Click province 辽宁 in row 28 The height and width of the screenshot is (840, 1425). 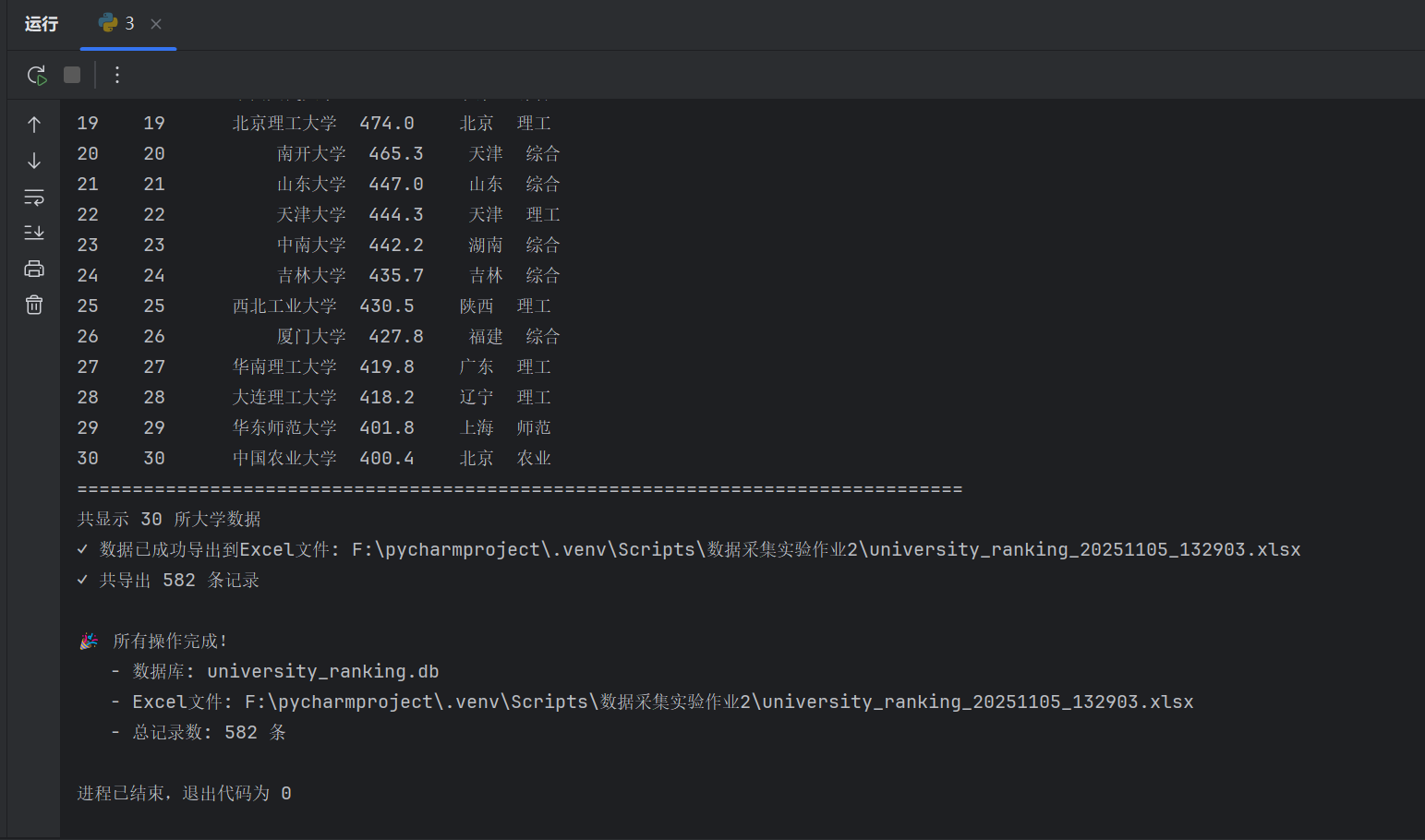coord(477,397)
